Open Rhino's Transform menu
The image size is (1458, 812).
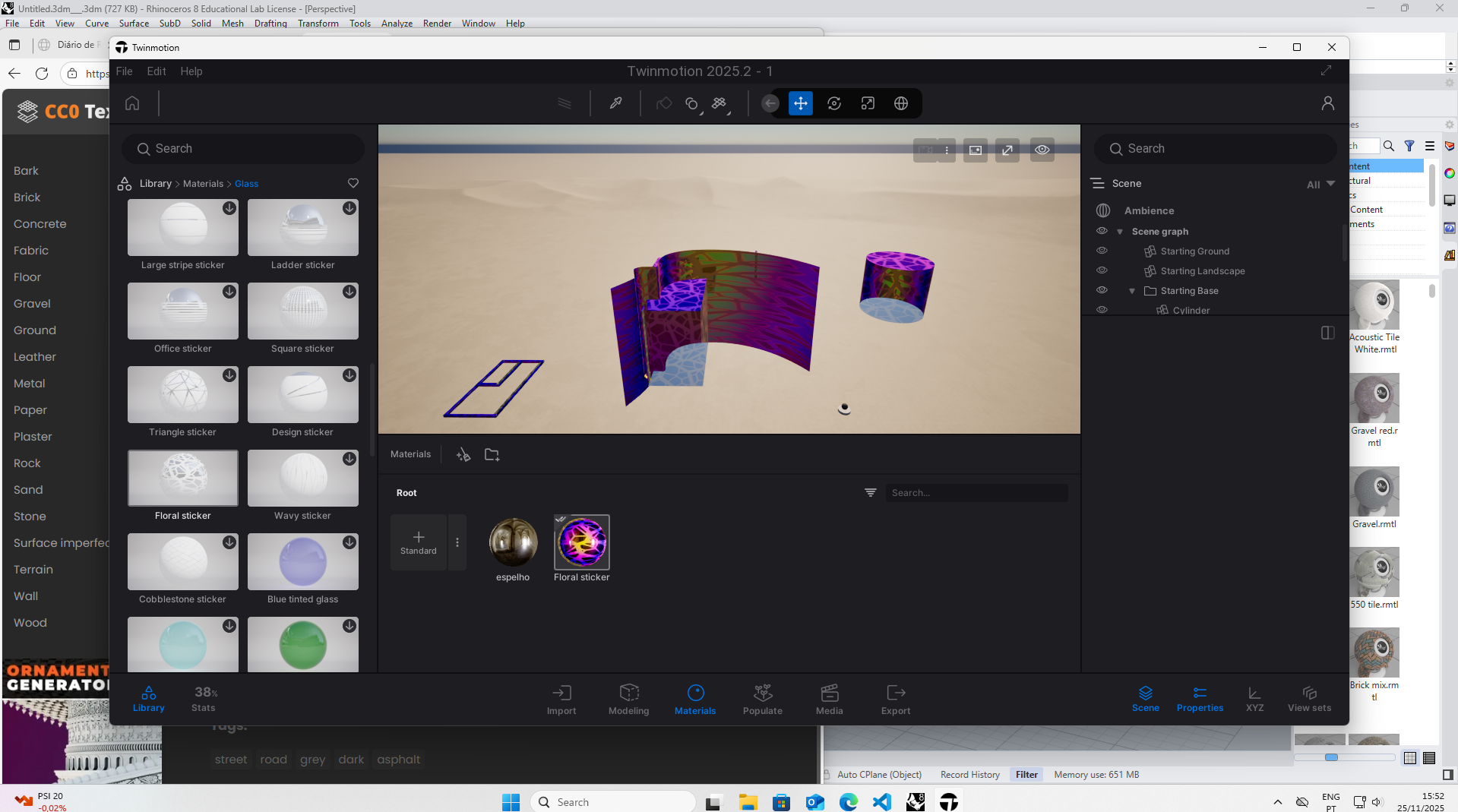pos(318,24)
